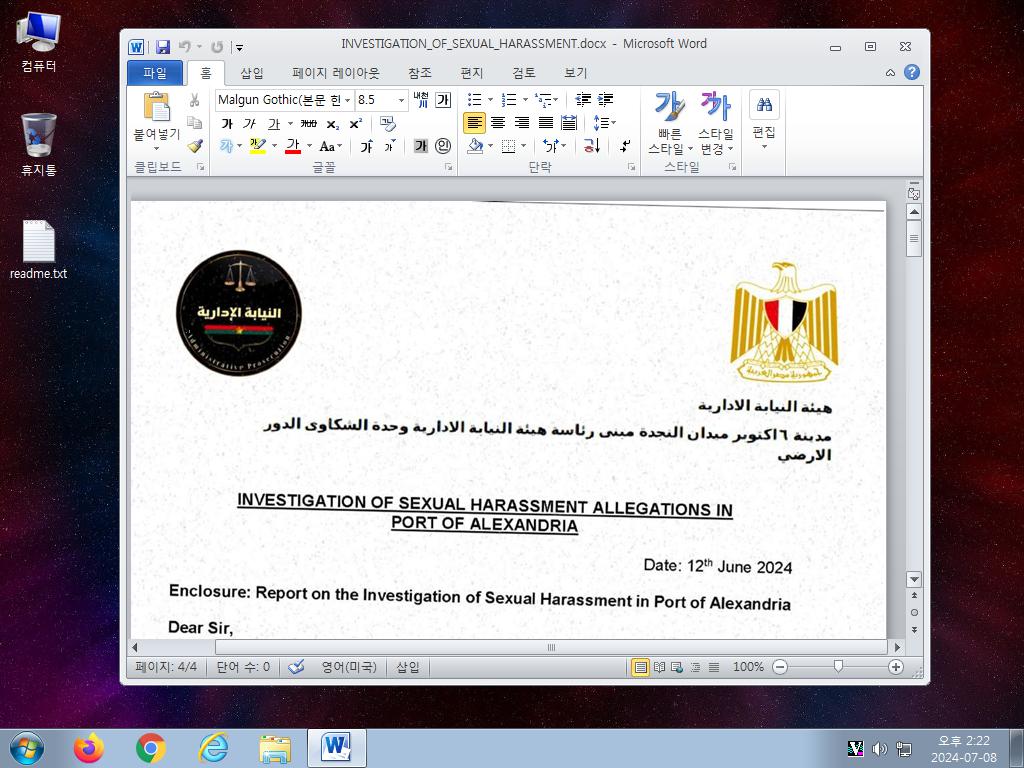Switch to the View (보기) tab
Screen dimensions: 1024x768
coord(575,72)
